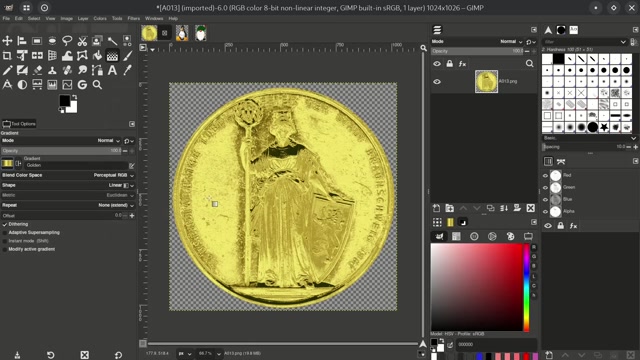Select the Text tool
Viewport: 640px width, 360px height.
[x=112, y=70]
